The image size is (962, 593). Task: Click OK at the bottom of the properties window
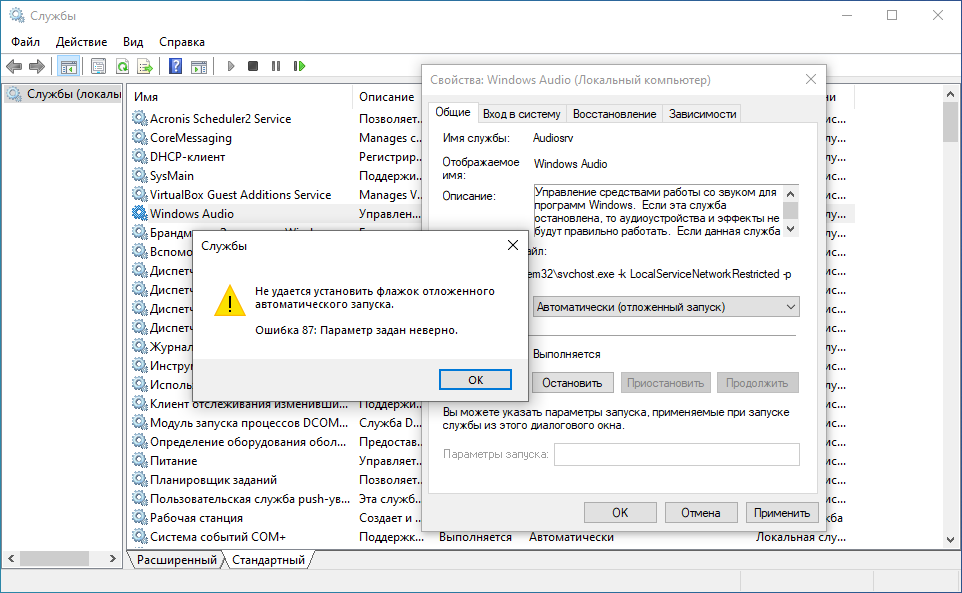click(620, 513)
